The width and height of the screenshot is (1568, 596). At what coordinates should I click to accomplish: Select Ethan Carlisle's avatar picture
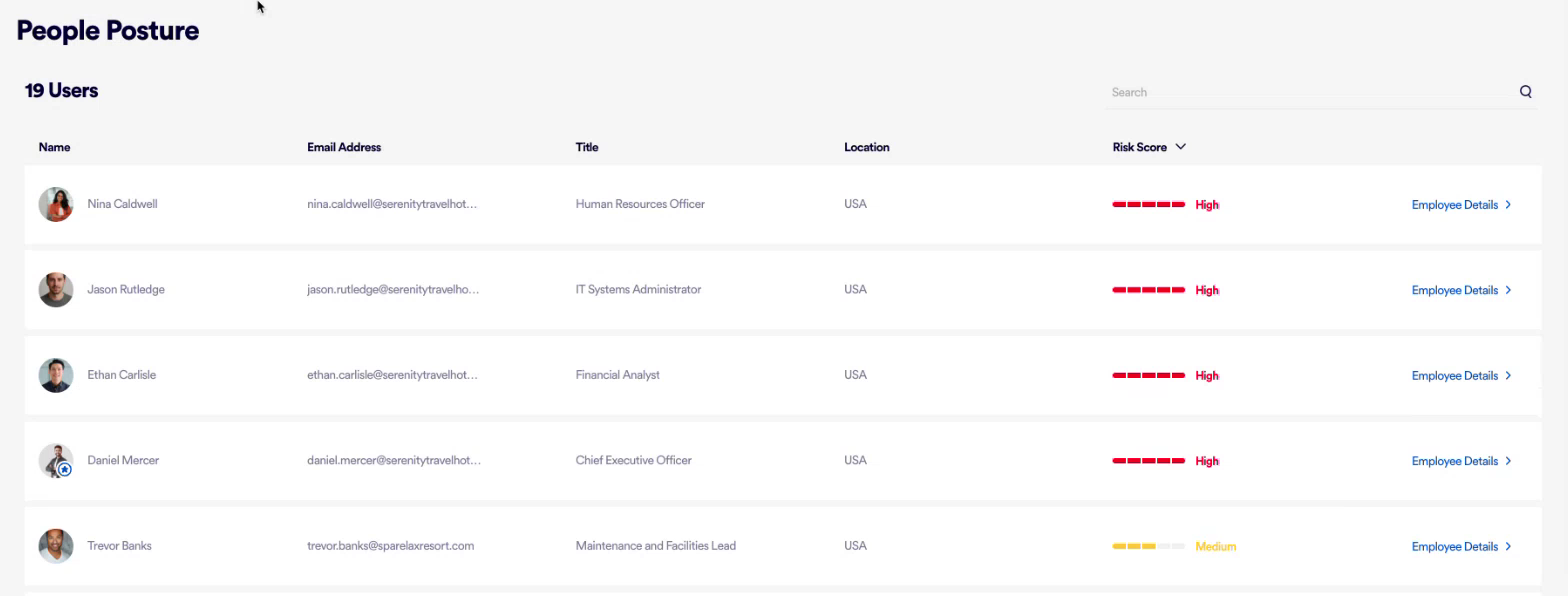coord(56,375)
